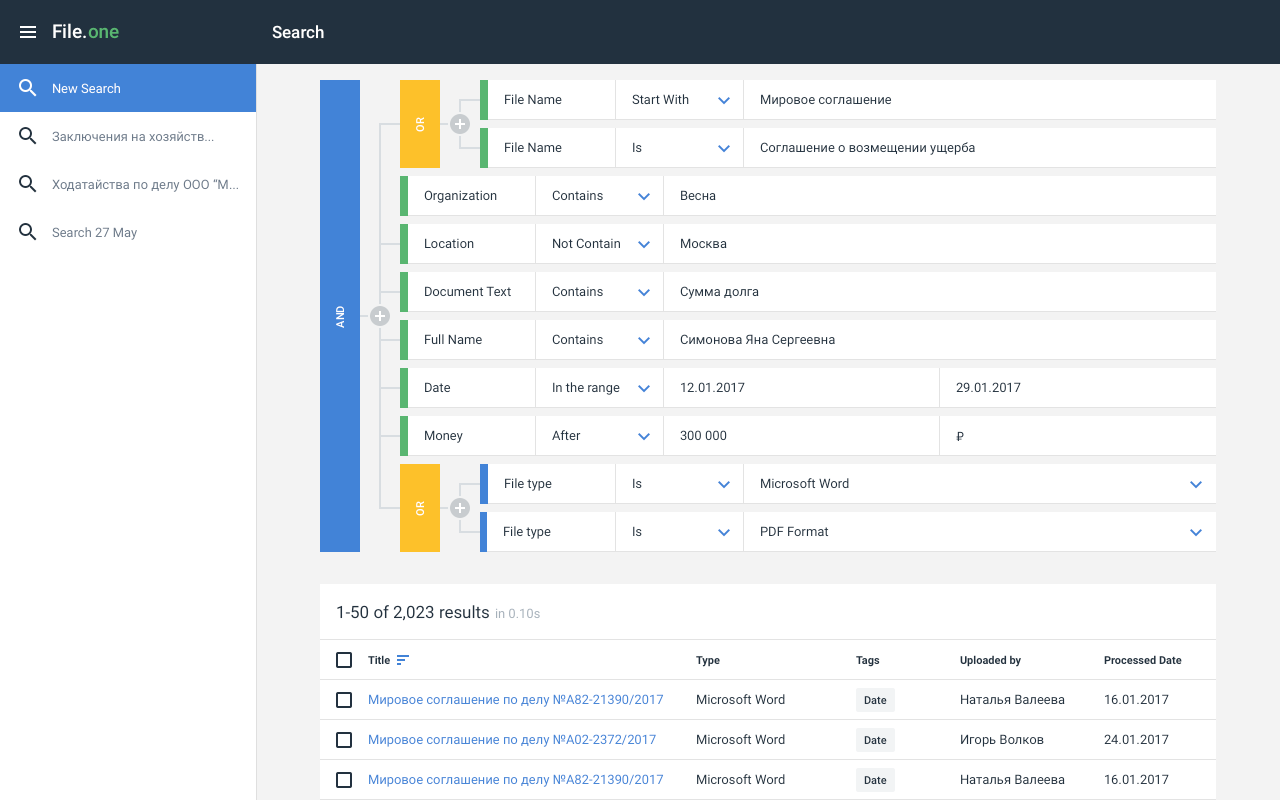1280x800 pixels.
Task: Click the plus icon in the top OR group
Action: 460,124
